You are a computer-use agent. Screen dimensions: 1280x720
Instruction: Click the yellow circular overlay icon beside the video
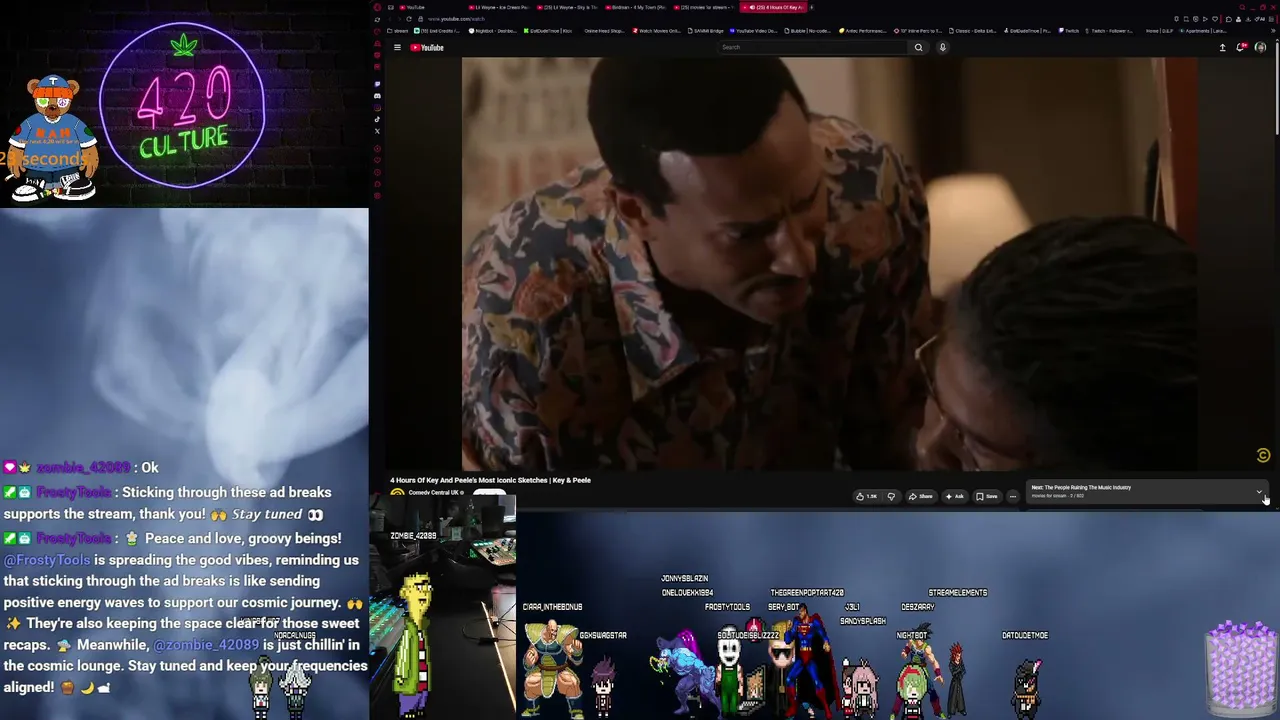click(x=1263, y=456)
